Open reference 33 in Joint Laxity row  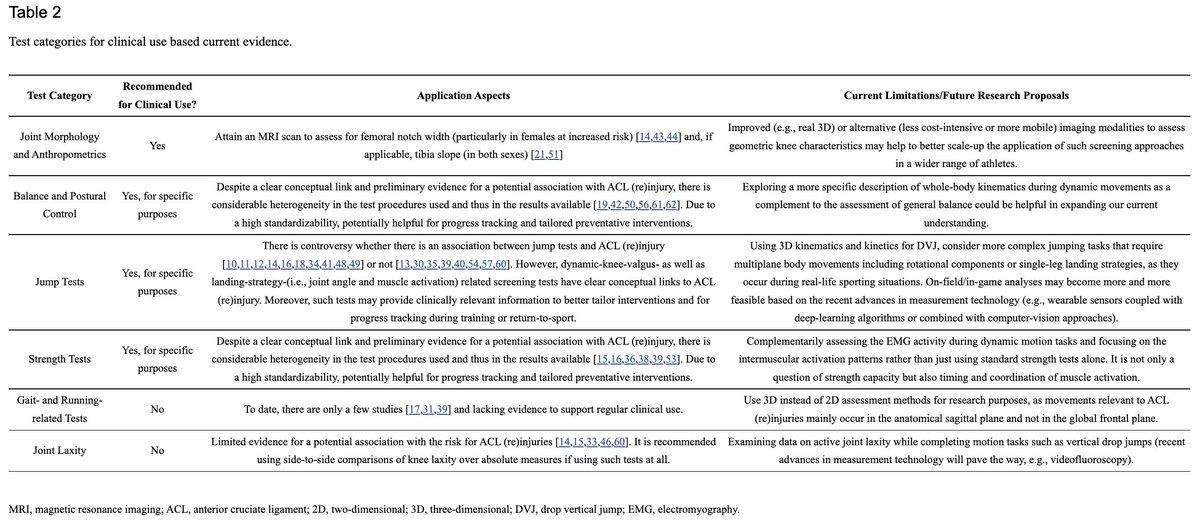coord(592,442)
